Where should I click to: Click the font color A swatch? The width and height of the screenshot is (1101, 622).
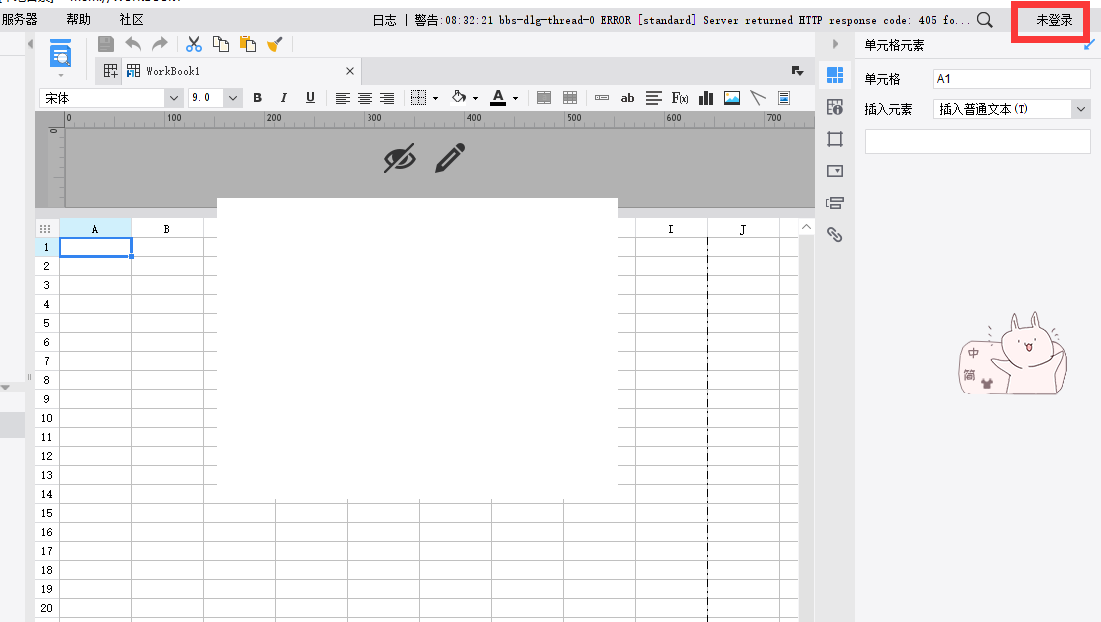click(x=498, y=98)
